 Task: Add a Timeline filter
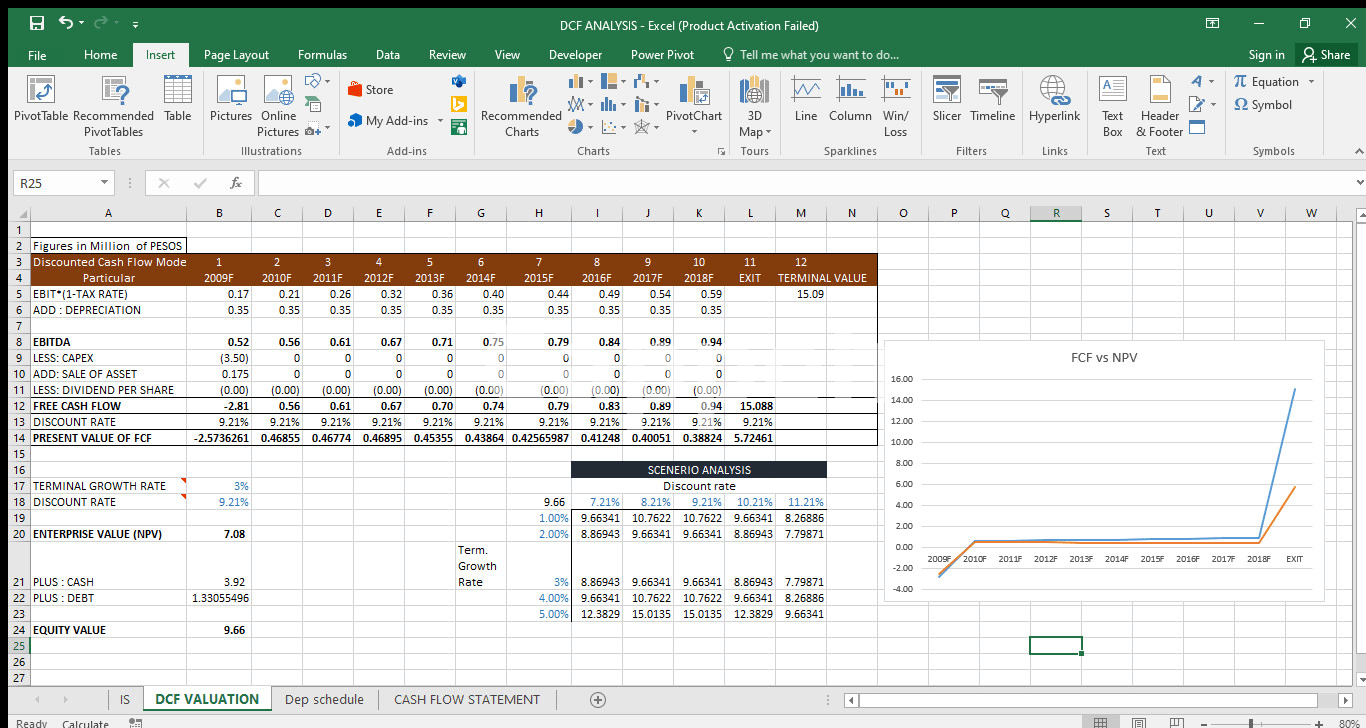[992, 102]
